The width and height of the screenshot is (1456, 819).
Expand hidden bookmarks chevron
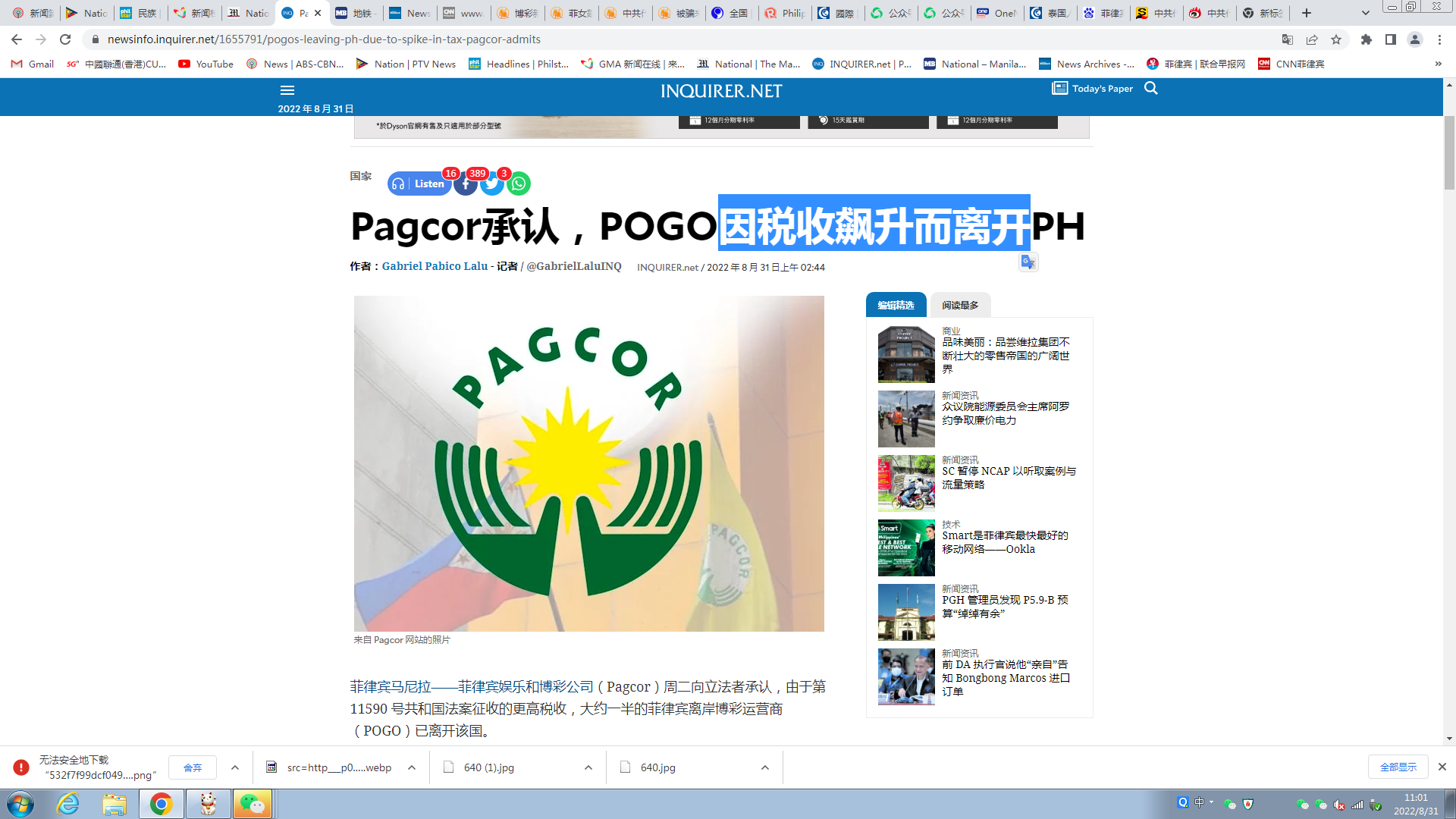coord(1439,64)
